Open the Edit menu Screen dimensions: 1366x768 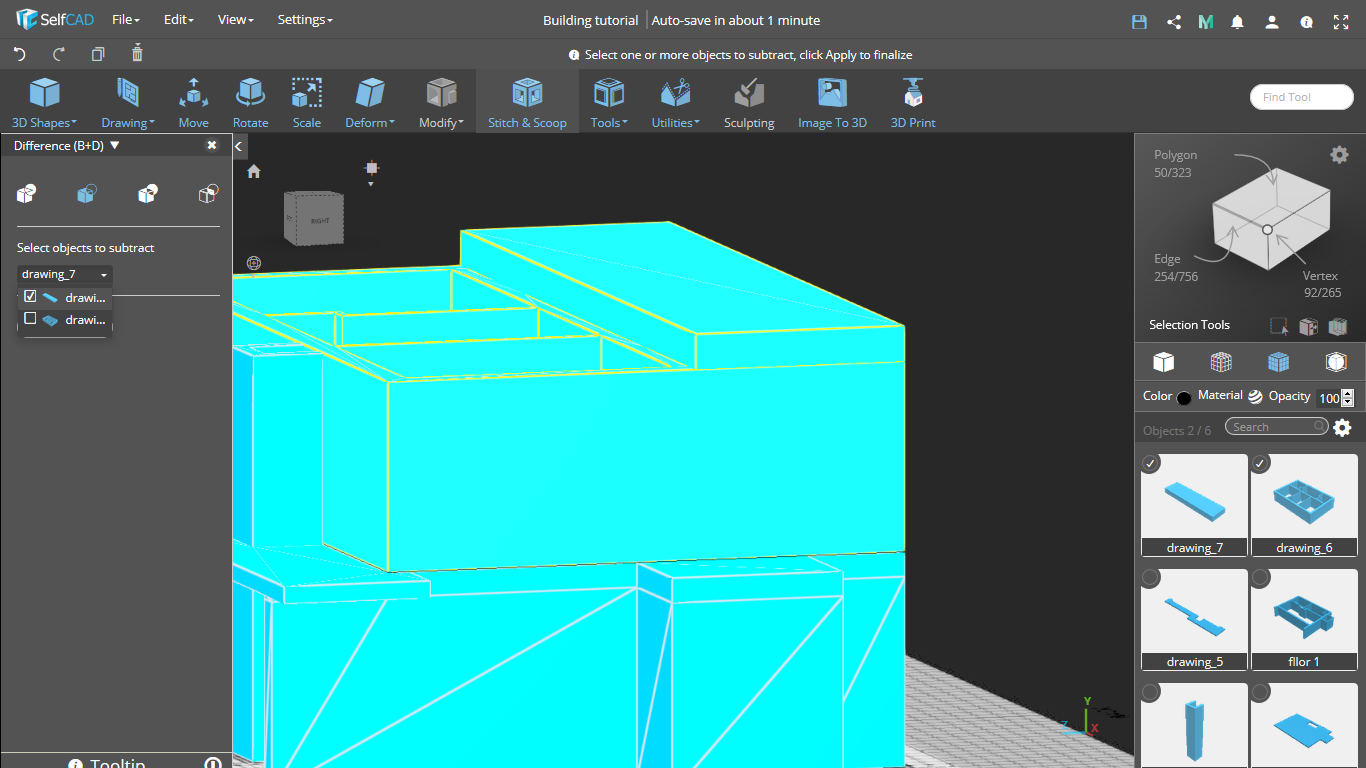pyautogui.click(x=179, y=20)
